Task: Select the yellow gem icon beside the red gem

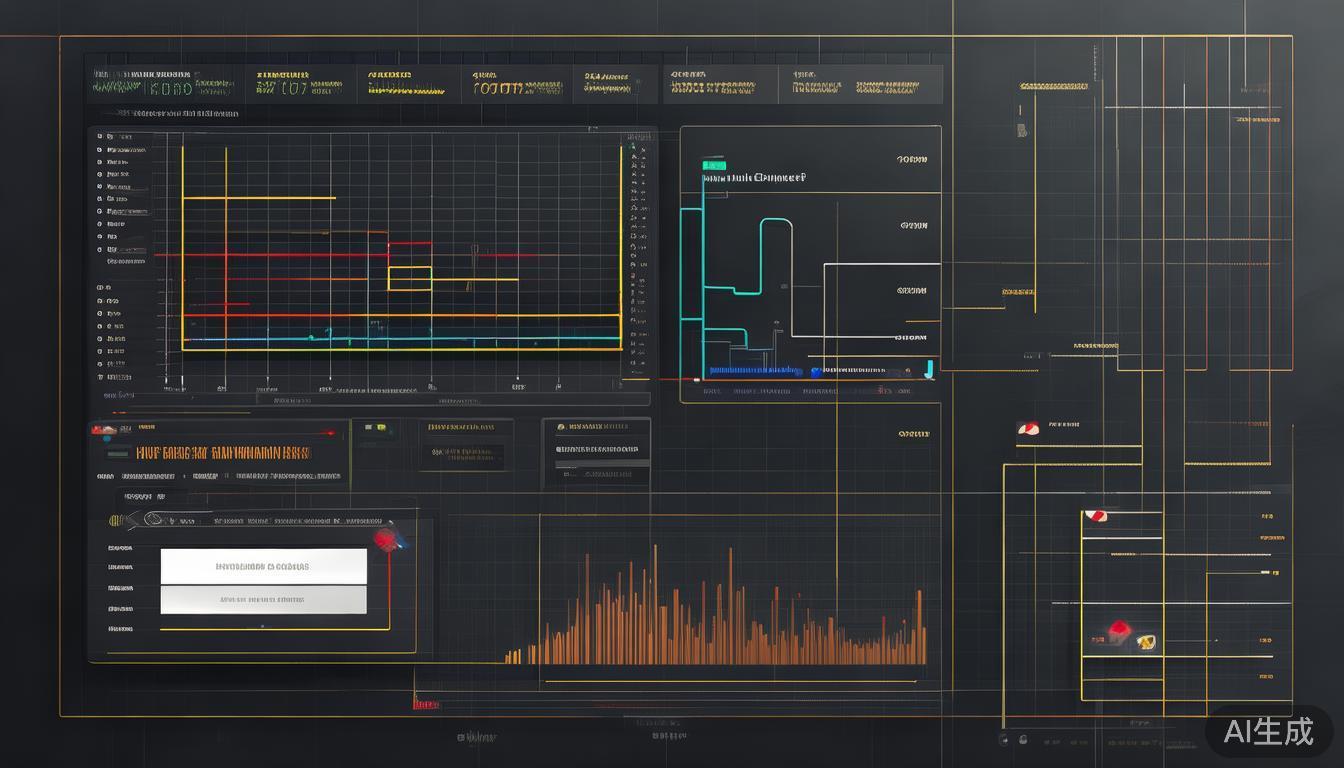Action: [x=1146, y=642]
